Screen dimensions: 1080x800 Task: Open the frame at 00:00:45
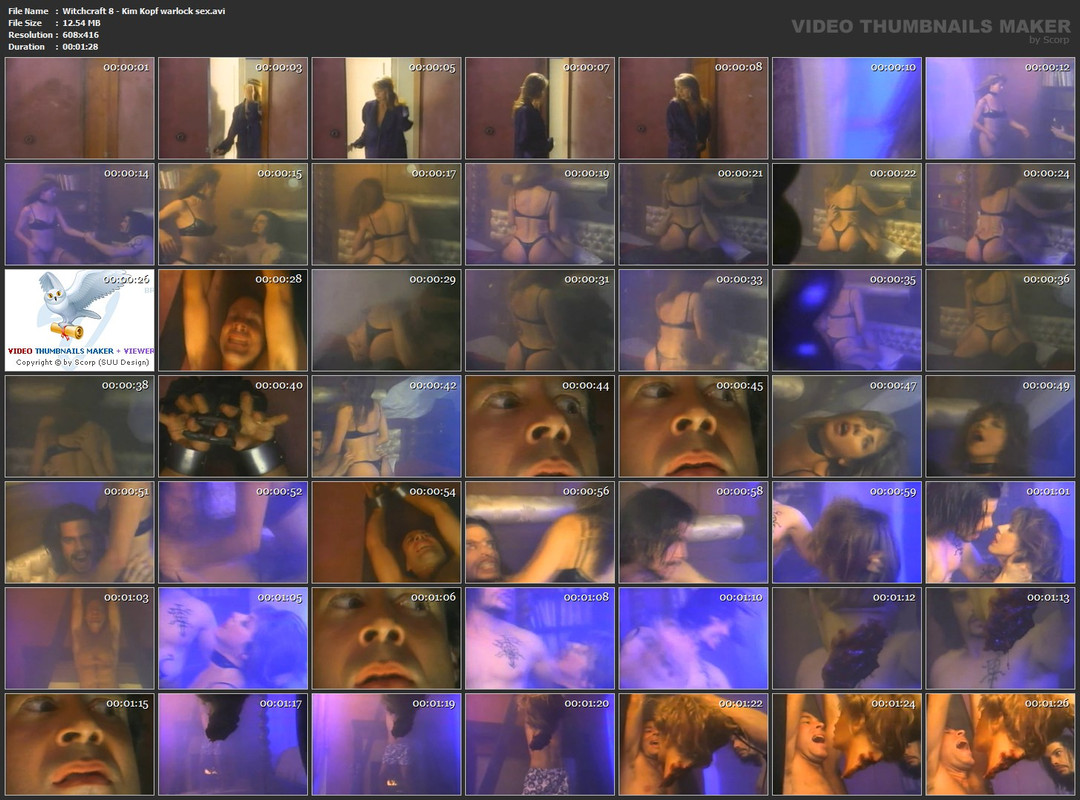tap(694, 427)
